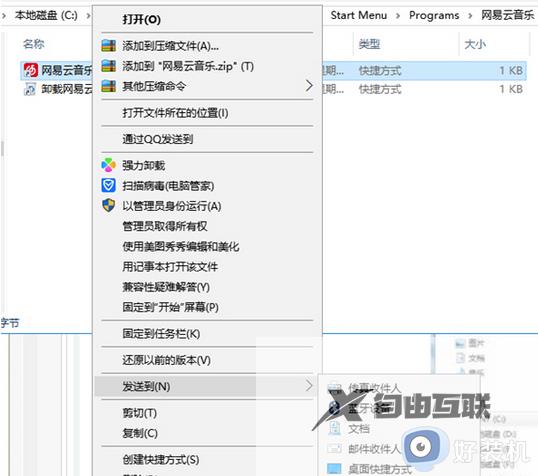Click the 桌面快捷方式 desktop icon
This screenshot has width=538, height=476.
(334, 469)
